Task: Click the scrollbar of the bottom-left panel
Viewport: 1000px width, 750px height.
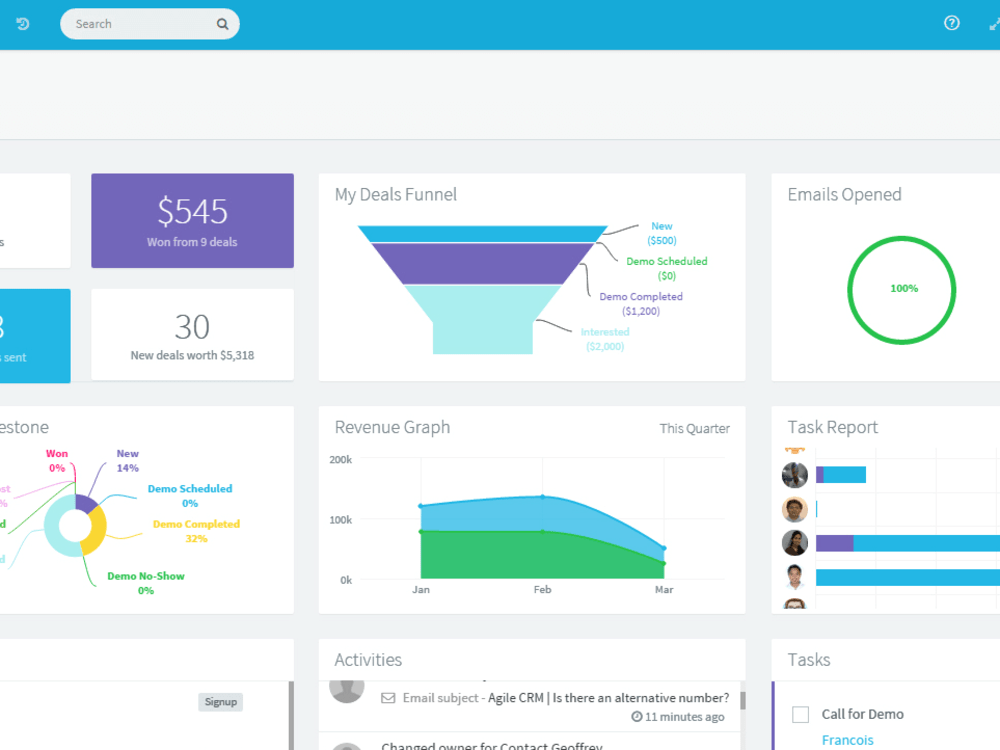Action: pyautogui.click(x=291, y=716)
